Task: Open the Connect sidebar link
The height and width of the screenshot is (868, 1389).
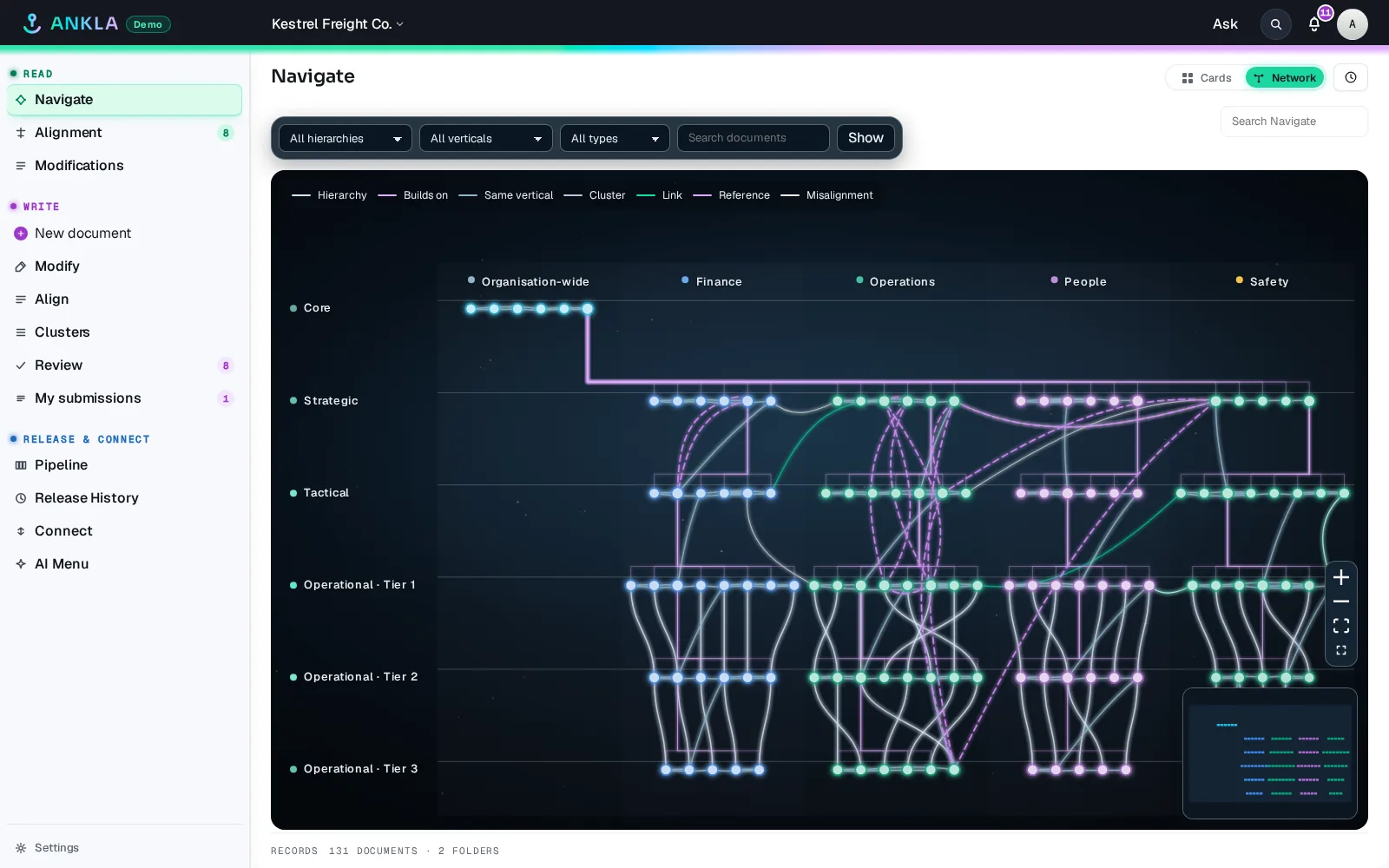Action: pos(124,531)
